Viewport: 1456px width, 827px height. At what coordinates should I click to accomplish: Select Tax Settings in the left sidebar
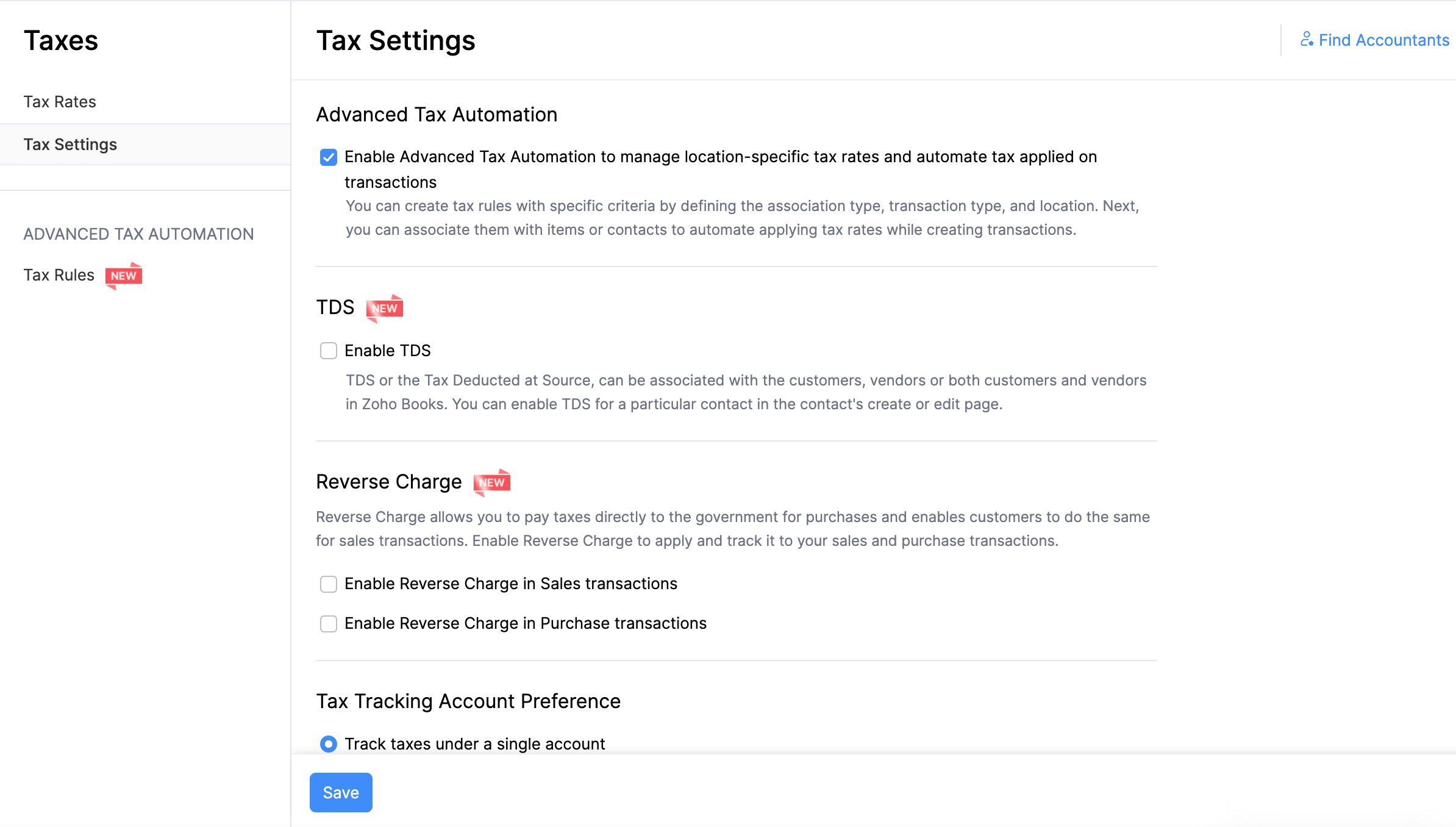(x=70, y=145)
